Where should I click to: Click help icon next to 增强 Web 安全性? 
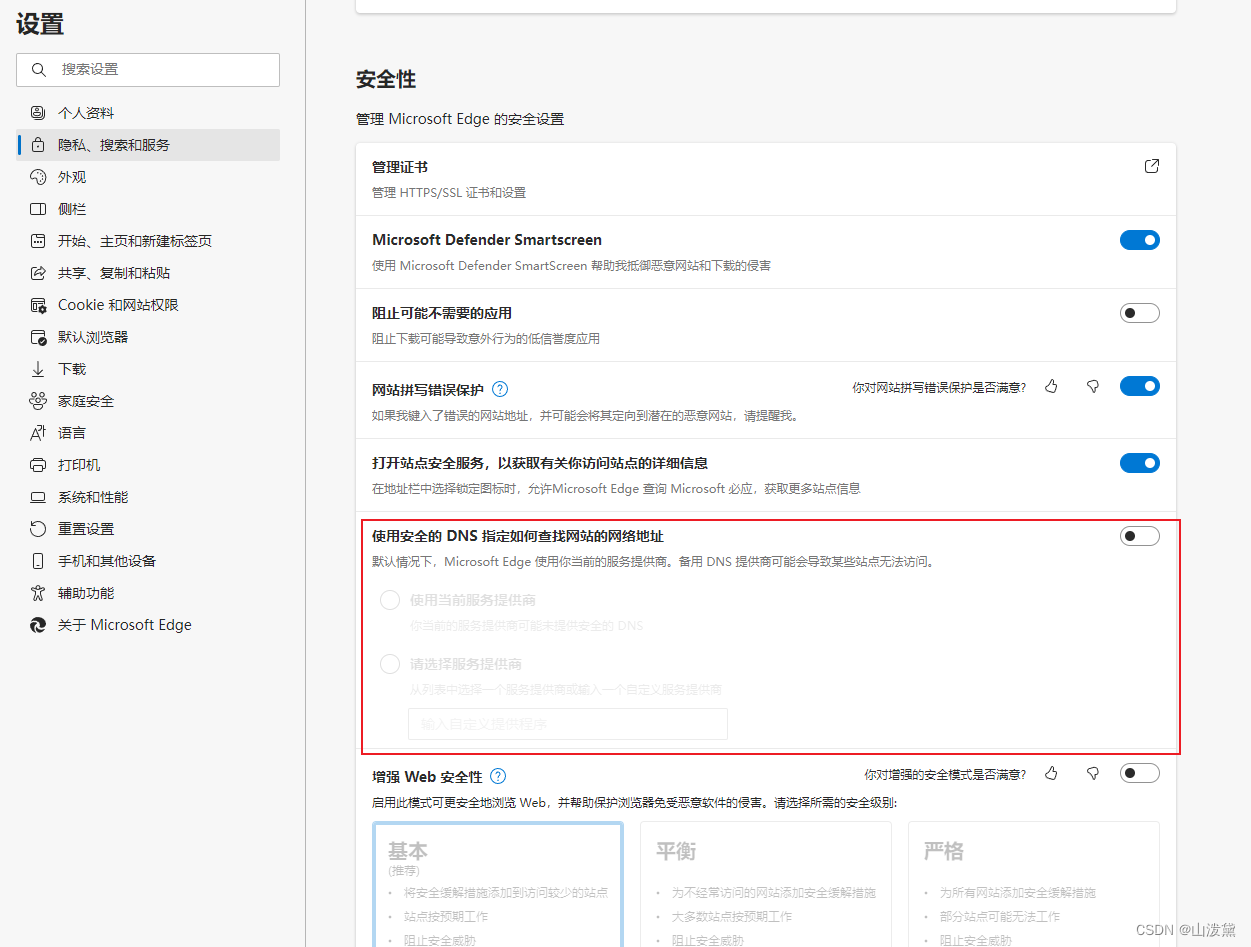tap(498, 776)
